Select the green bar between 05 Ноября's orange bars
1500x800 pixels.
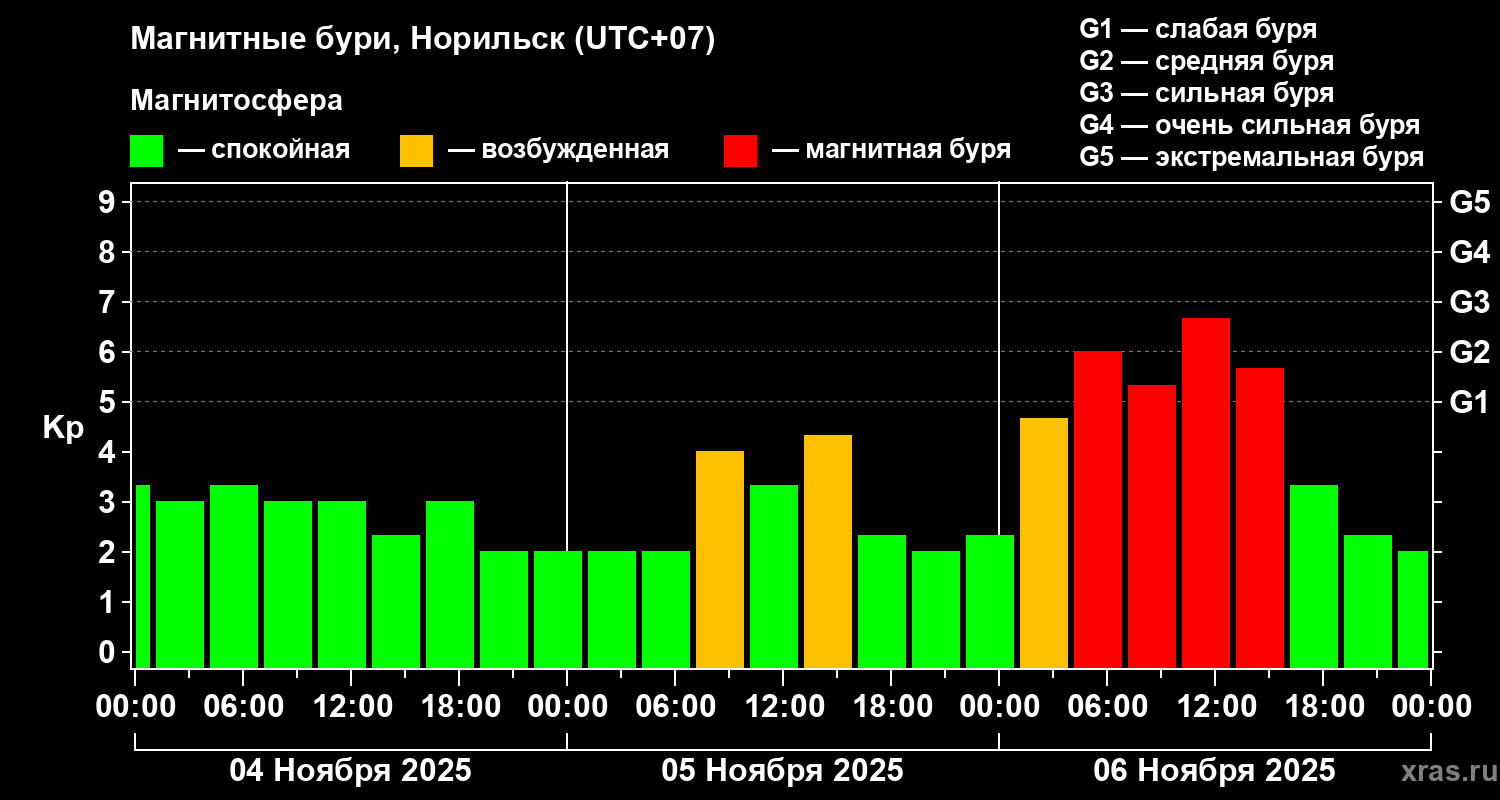click(x=774, y=576)
